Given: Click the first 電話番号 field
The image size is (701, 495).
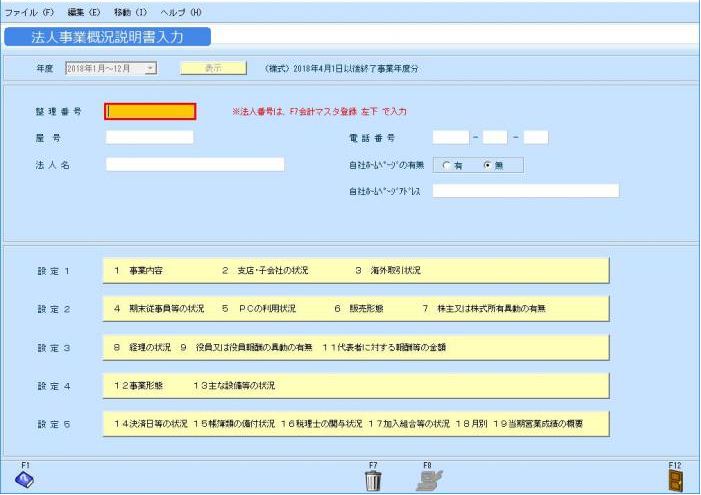Looking at the screenshot, I should coord(451,137).
